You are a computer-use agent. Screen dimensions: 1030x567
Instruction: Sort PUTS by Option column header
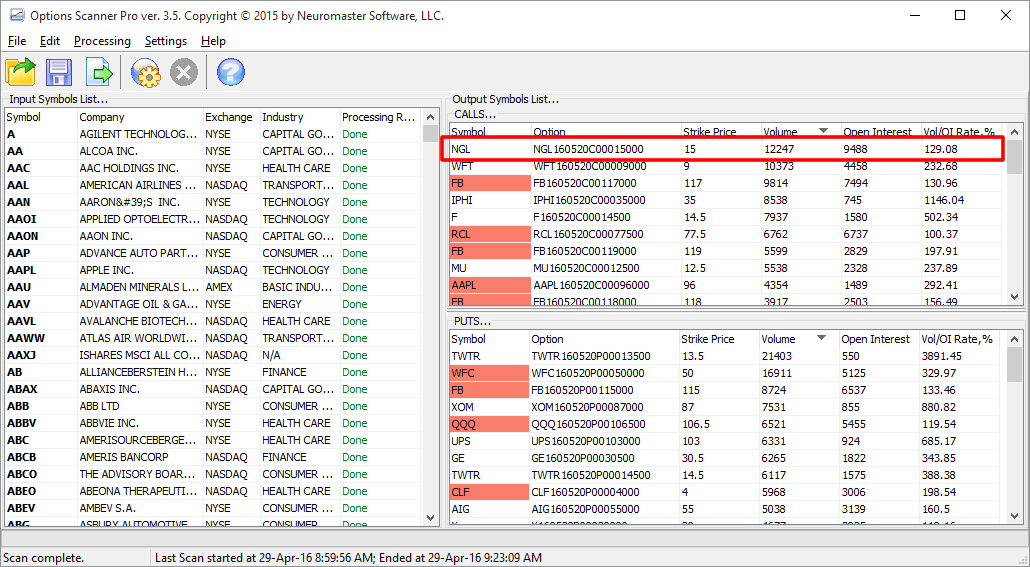point(604,339)
